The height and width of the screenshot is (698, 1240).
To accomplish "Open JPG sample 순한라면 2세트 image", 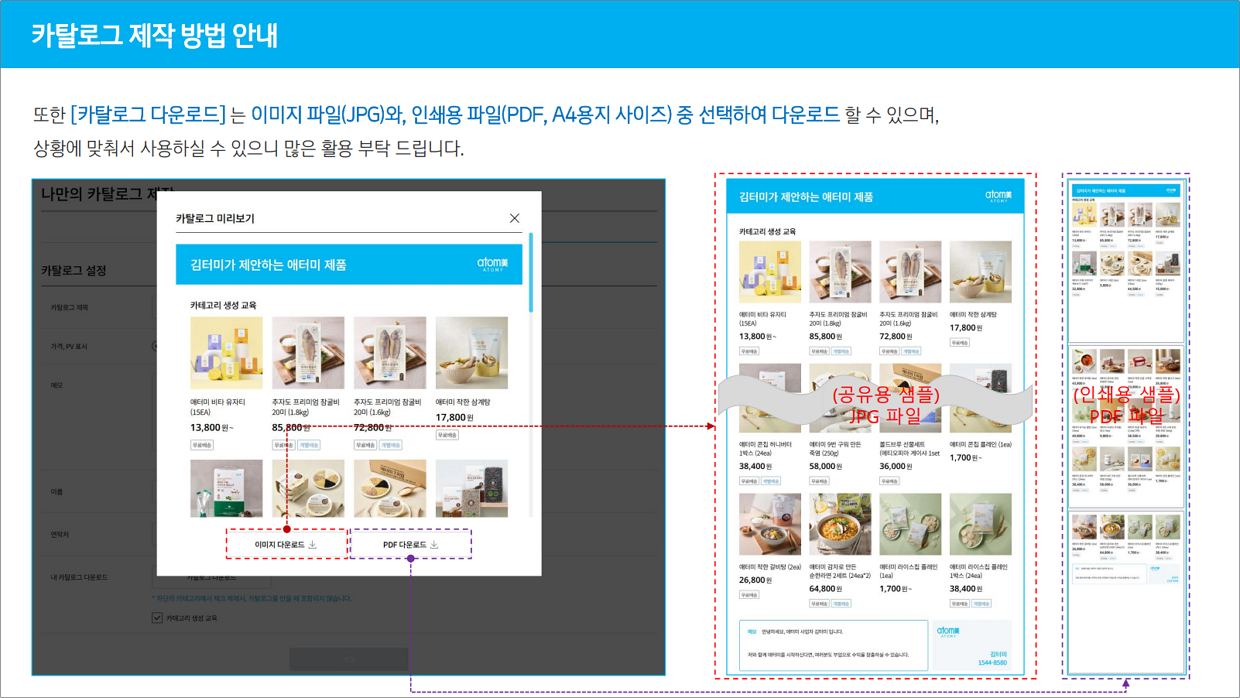I will click(x=840, y=524).
